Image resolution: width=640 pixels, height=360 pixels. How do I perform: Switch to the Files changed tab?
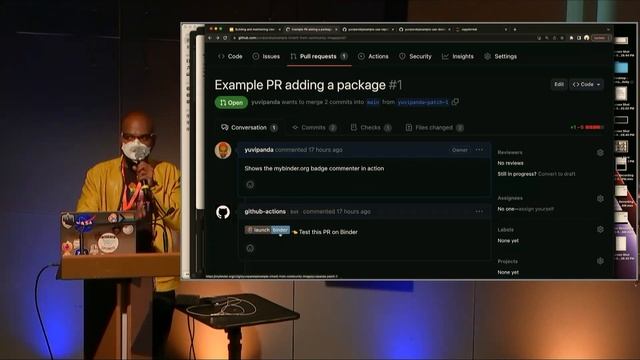click(434, 128)
